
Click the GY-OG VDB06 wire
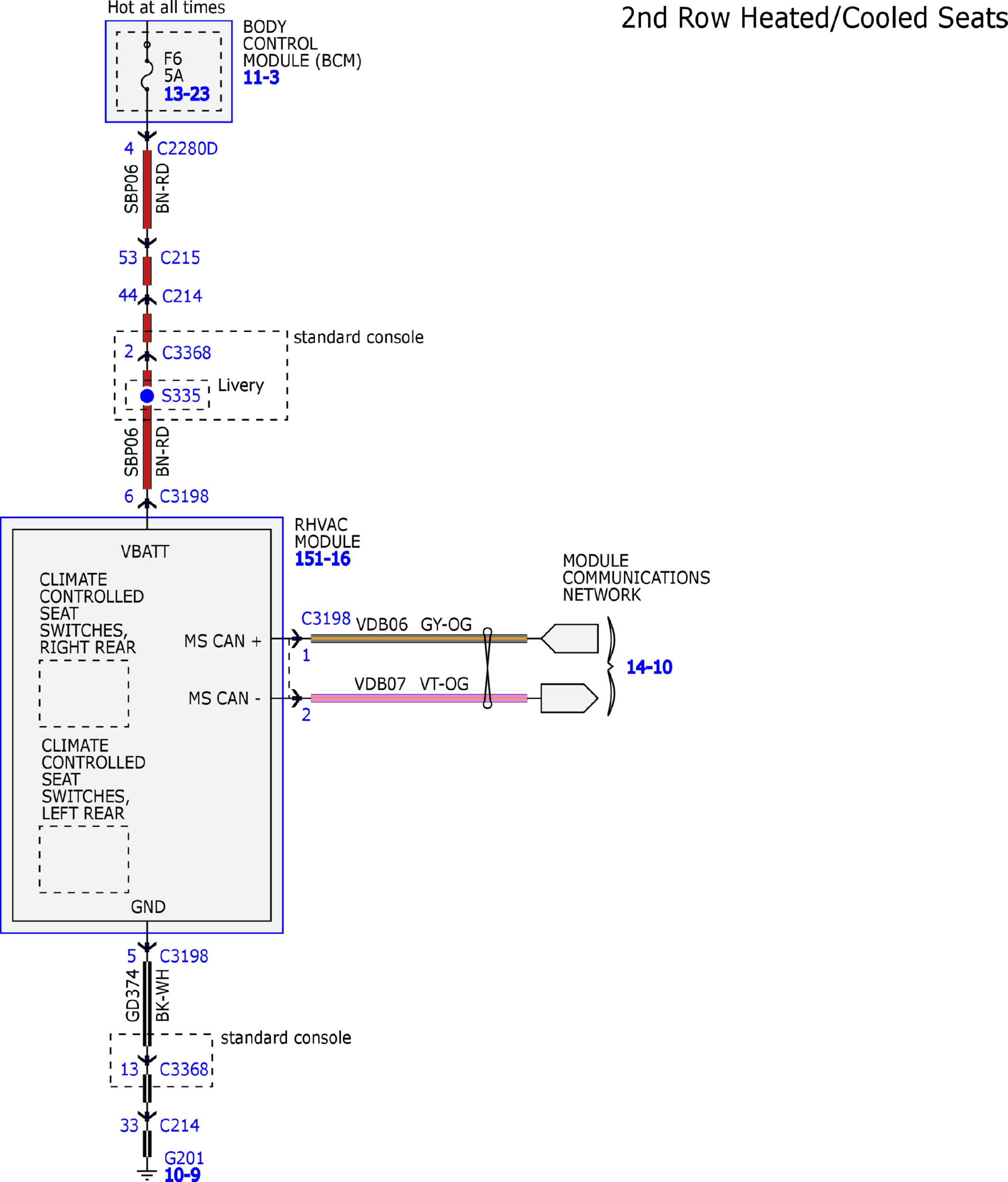[419, 638]
